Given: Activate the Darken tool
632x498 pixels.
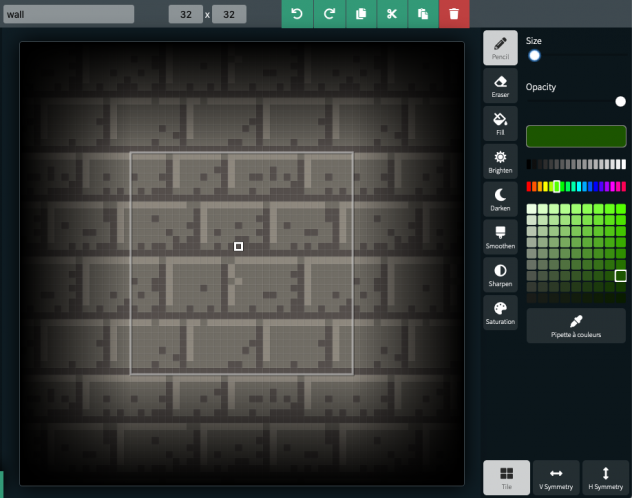Looking at the screenshot, I should tap(500, 199).
